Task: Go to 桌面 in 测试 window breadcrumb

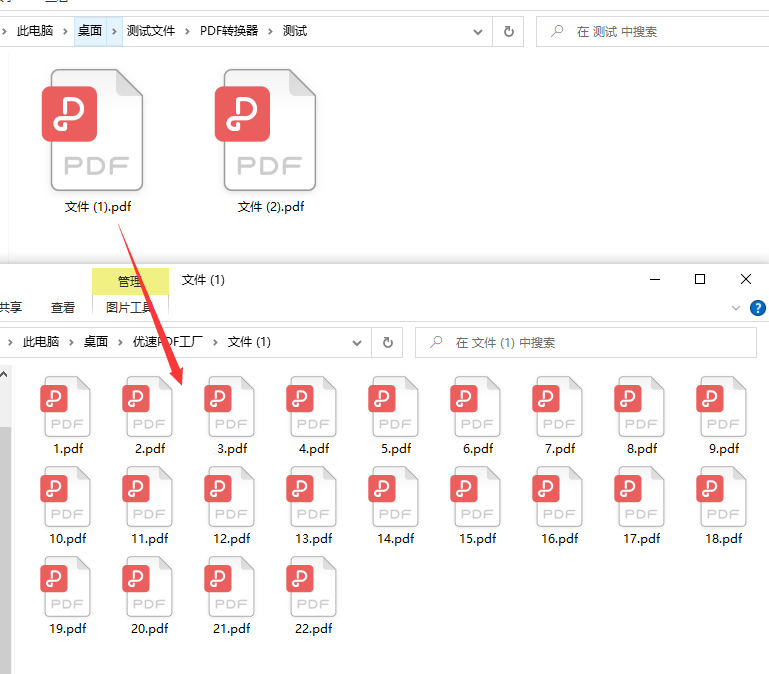Action: tap(90, 31)
